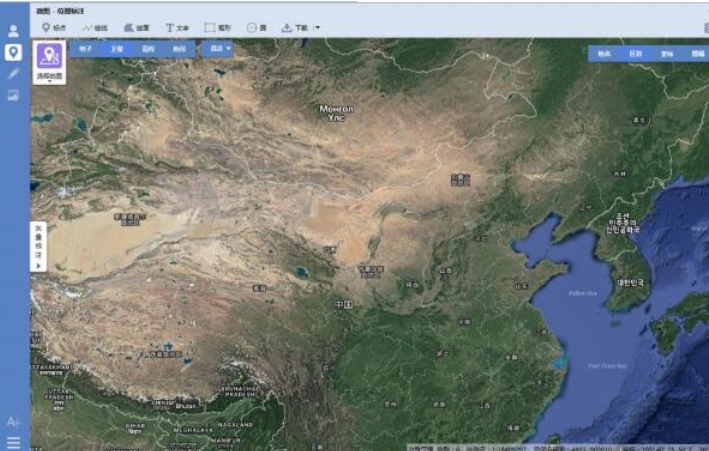Open the blue dropdown right of 地形
The width and height of the screenshot is (709, 451).
pyautogui.click(x=217, y=48)
